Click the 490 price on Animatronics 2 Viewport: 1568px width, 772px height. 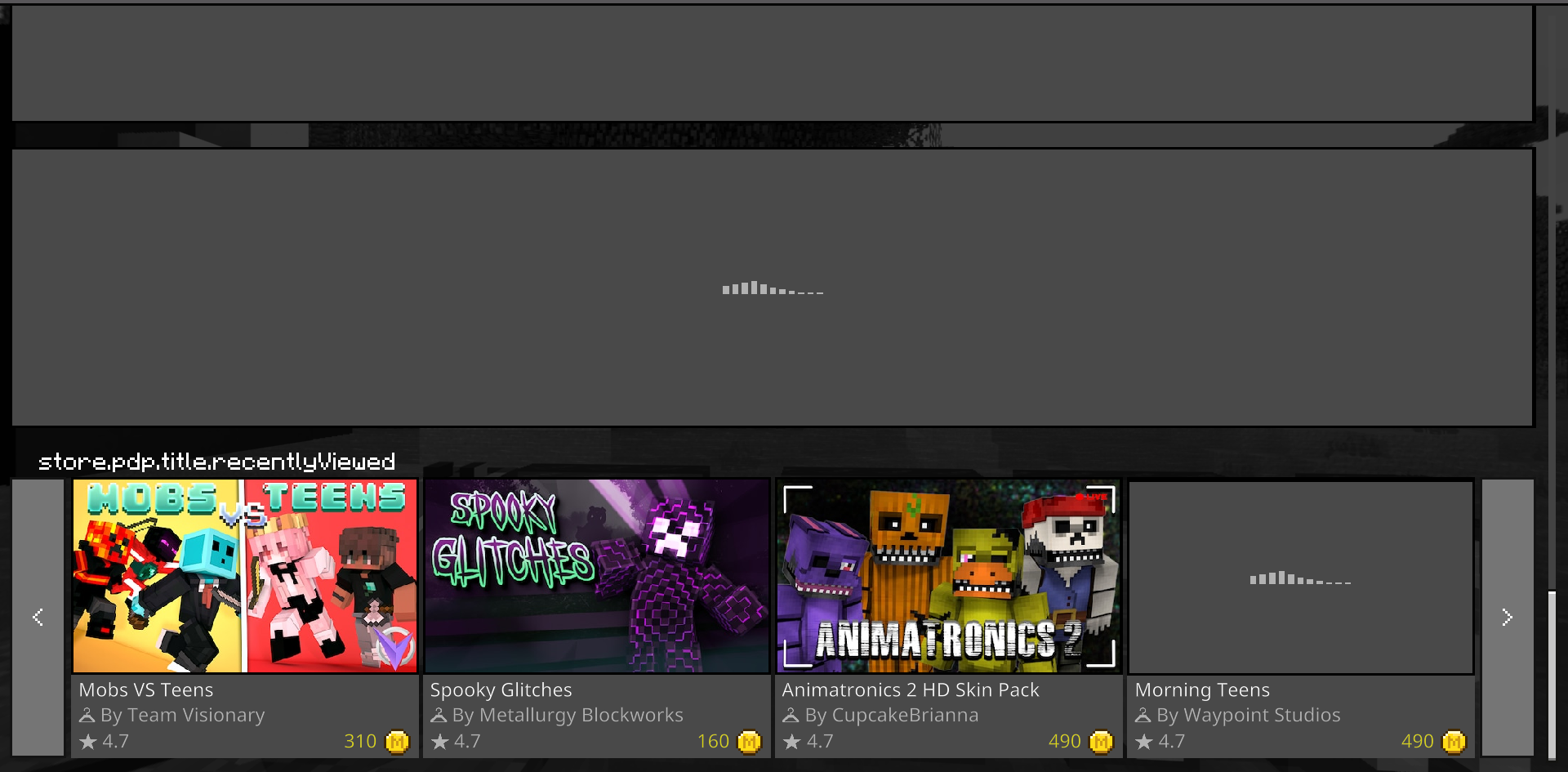[1065, 742]
